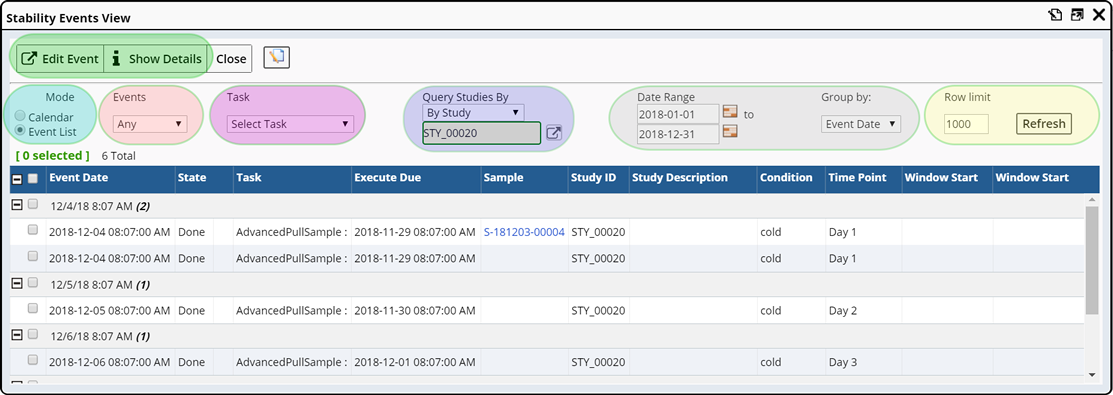Image resolution: width=1113 pixels, height=395 pixels.
Task: Open calendar picker for end date 2018-12-31
Action: (730, 132)
